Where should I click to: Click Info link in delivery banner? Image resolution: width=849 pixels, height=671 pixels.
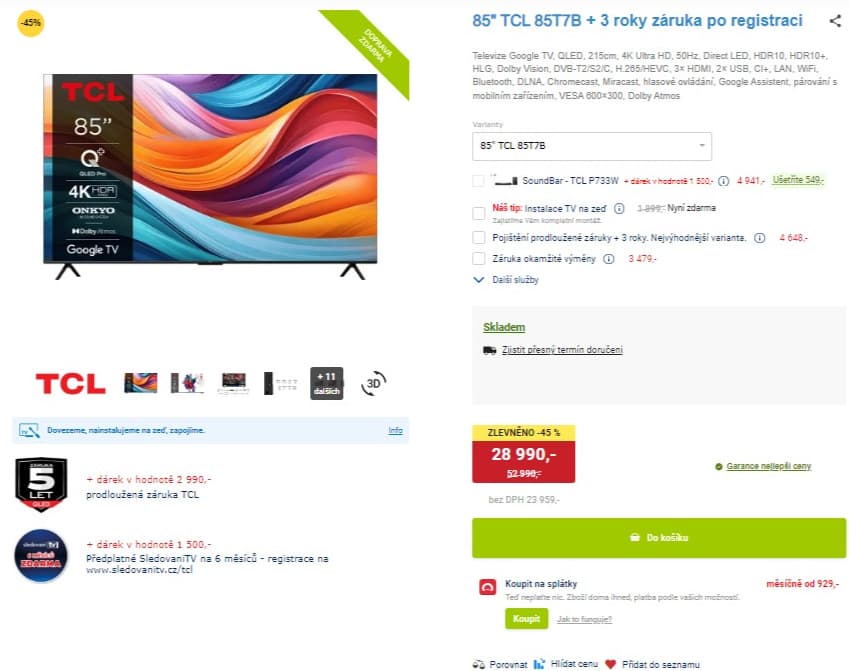tap(395, 431)
